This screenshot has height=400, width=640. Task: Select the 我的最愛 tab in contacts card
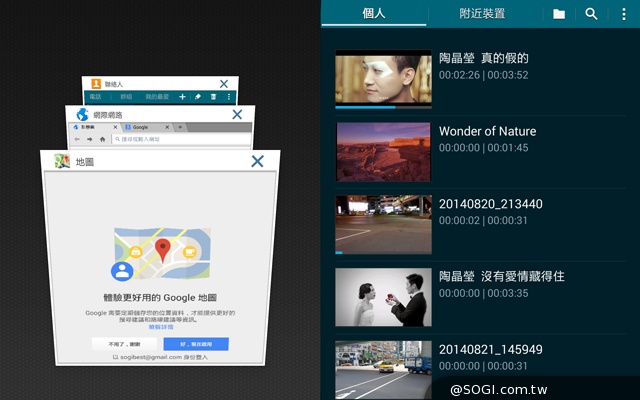(157, 97)
